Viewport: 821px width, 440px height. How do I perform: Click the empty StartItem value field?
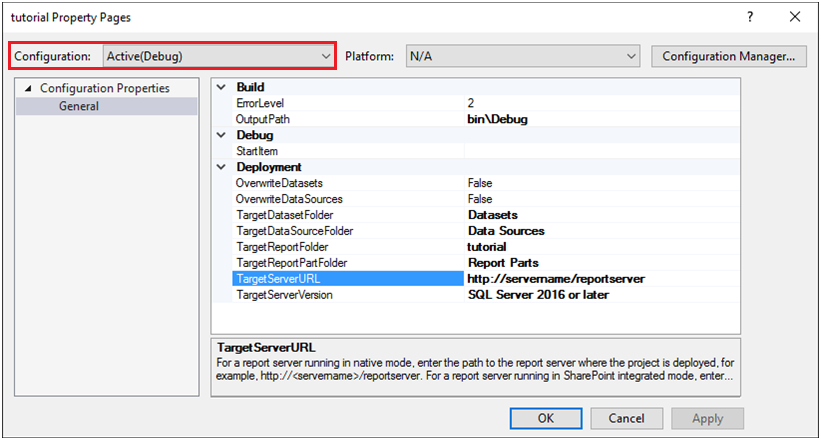coord(600,151)
